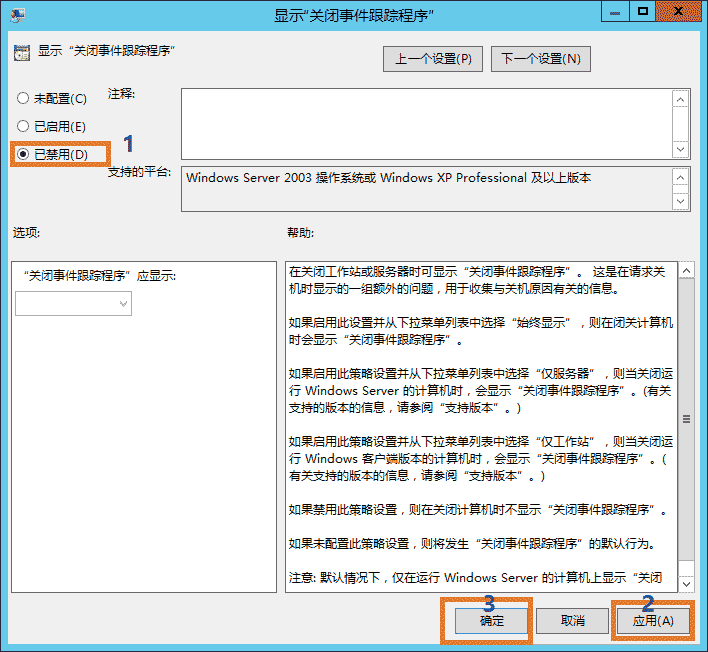
Task: Click help pane scroll up arrow
Action: coord(686,270)
